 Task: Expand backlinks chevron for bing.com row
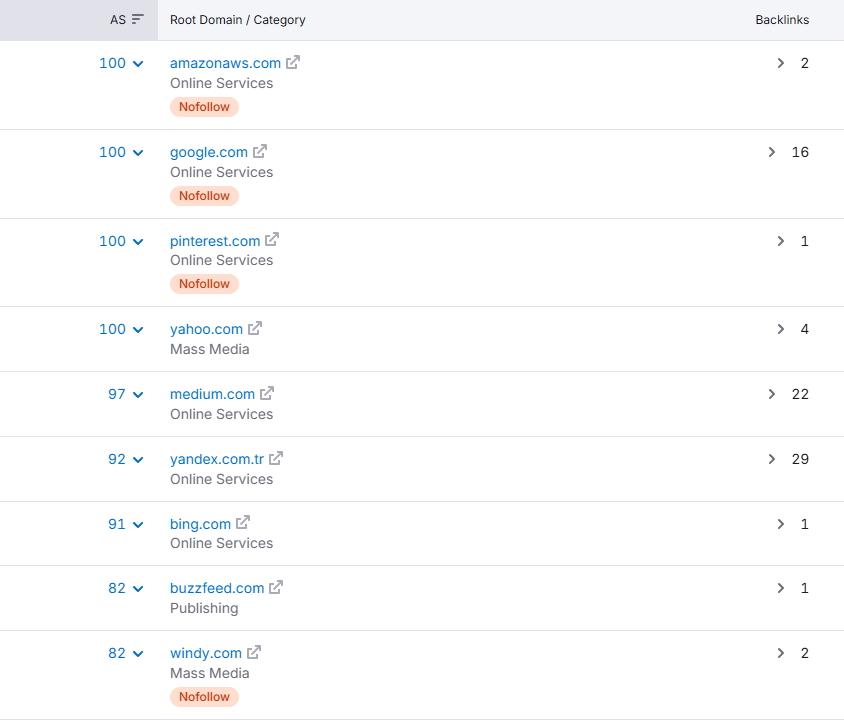(780, 524)
